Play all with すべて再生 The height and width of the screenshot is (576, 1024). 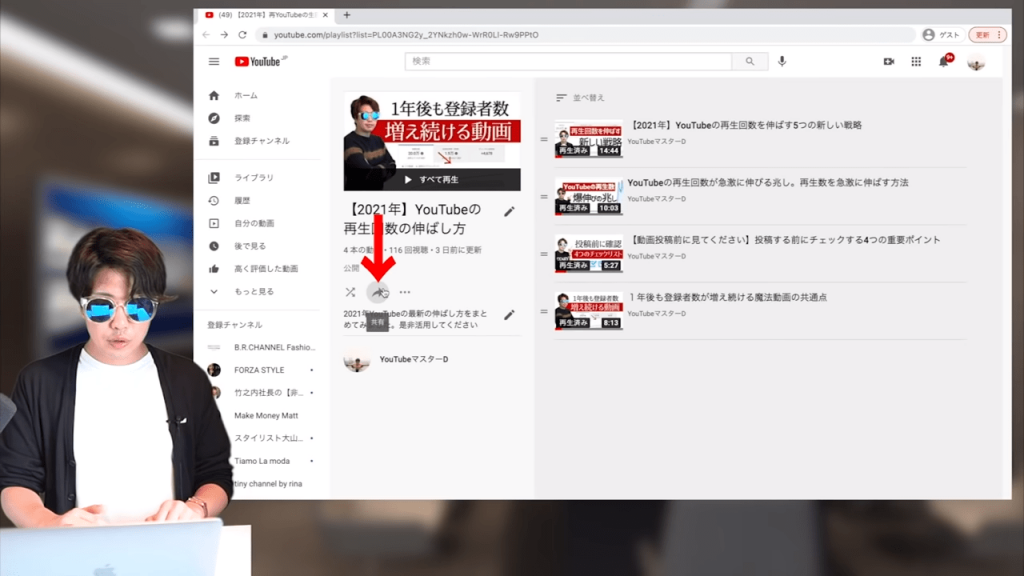point(432,180)
